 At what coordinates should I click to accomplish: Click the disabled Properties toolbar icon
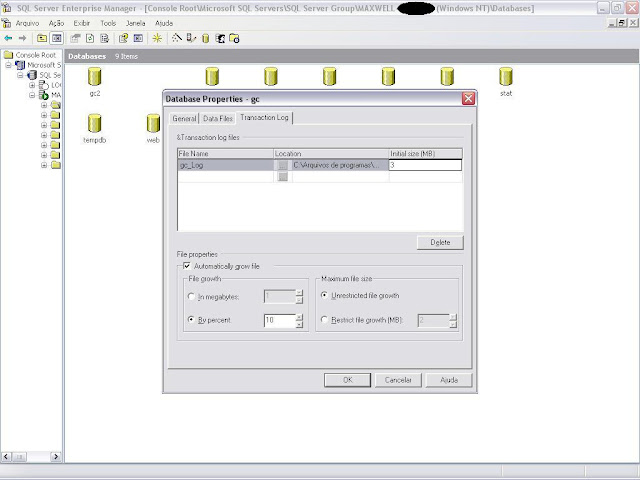tap(75, 38)
